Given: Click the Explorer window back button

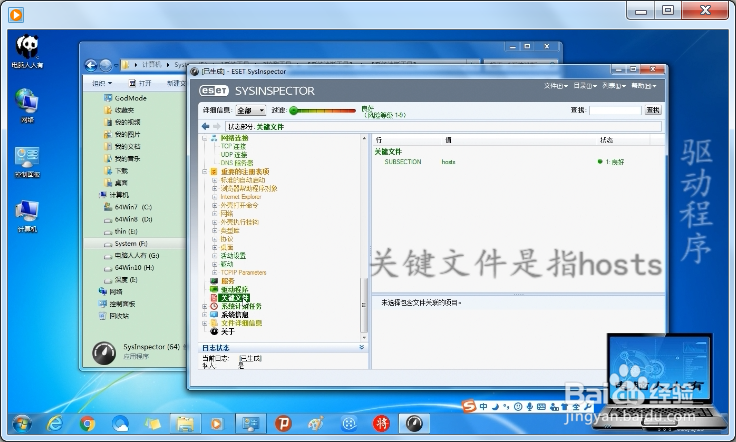Looking at the screenshot, I should [x=91, y=66].
